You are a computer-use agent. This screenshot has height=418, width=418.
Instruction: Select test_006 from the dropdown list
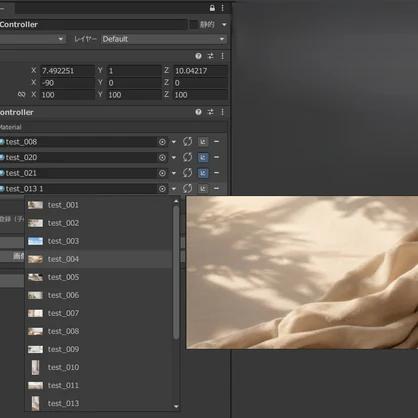point(99,295)
